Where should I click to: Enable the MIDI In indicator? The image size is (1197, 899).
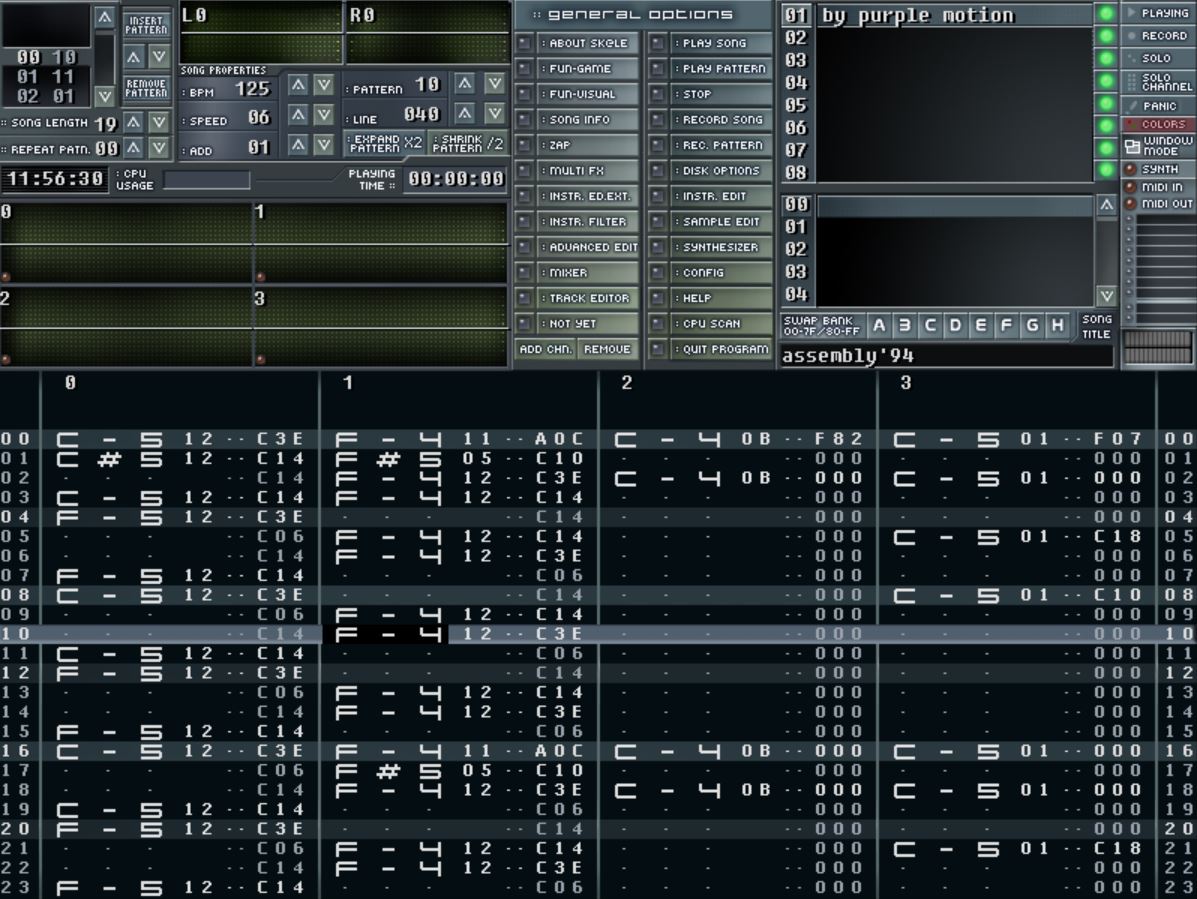[1131, 187]
